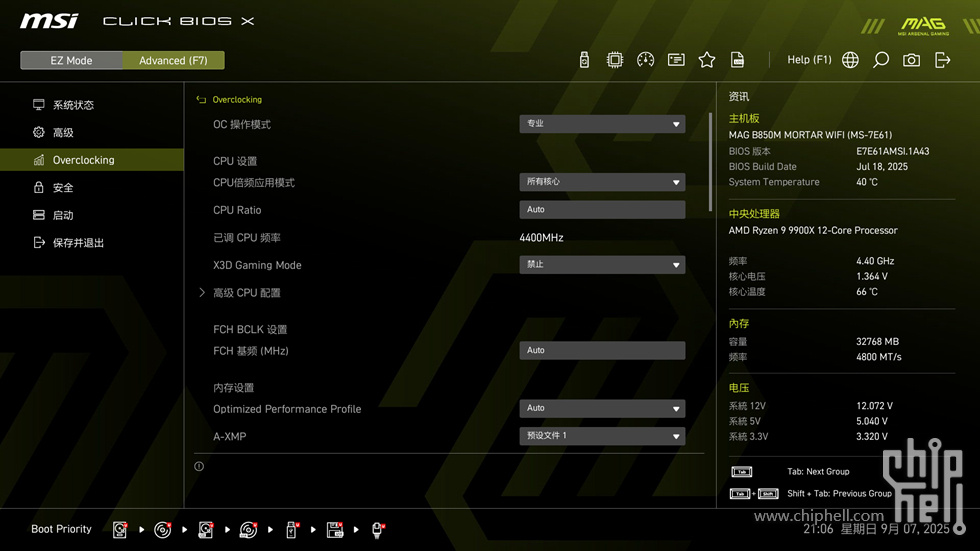Click the info circle icon below settings list
980x551 pixels.
[199, 466]
